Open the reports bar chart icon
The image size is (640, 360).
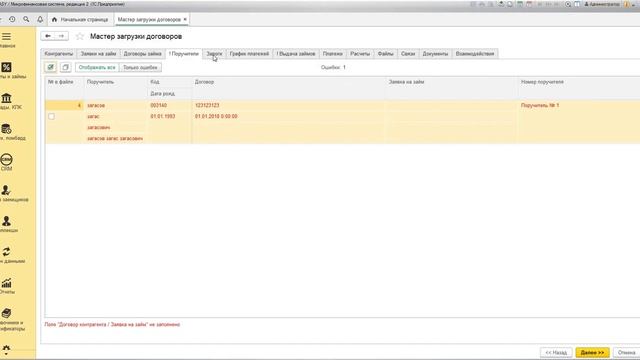pyautogui.click(x=6, y=282)
